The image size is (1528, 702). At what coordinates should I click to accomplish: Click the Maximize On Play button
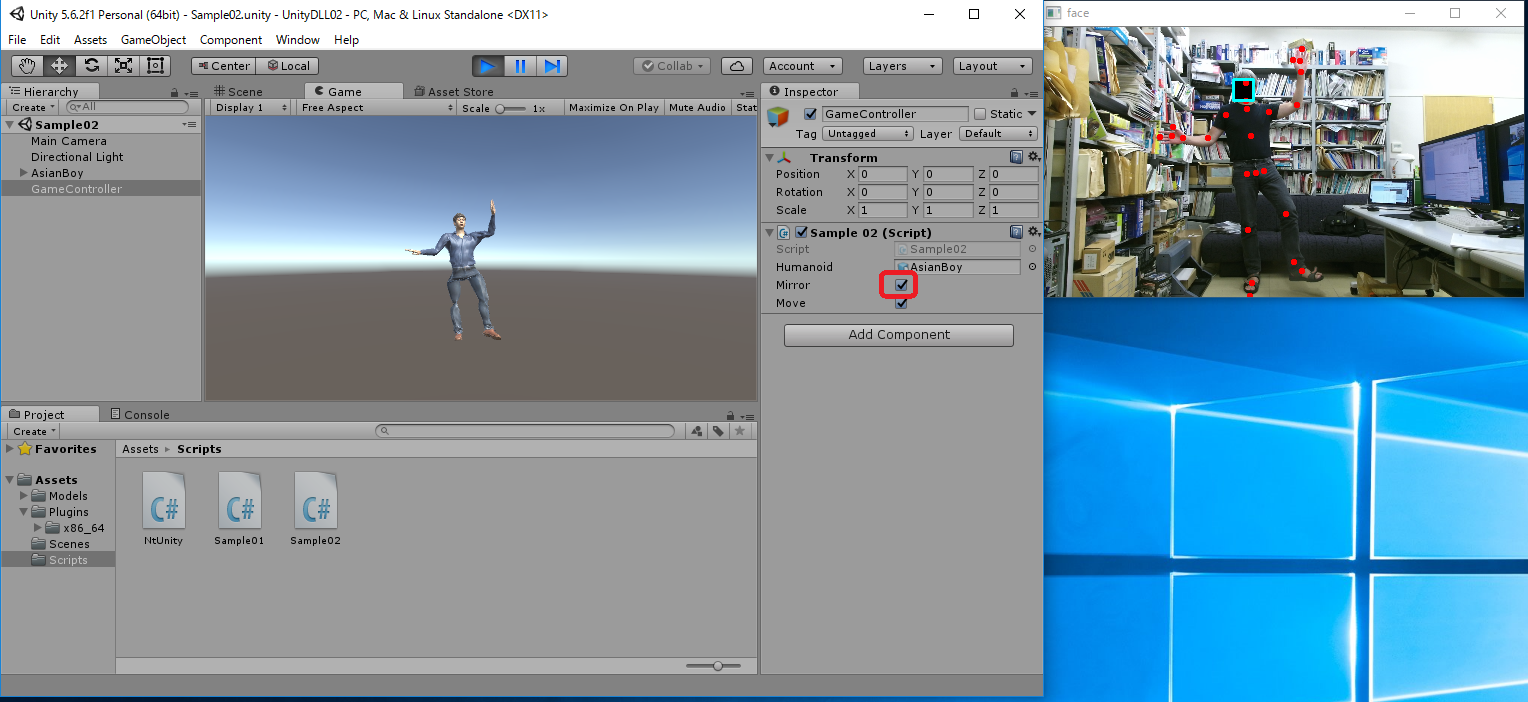pos(613,108)
